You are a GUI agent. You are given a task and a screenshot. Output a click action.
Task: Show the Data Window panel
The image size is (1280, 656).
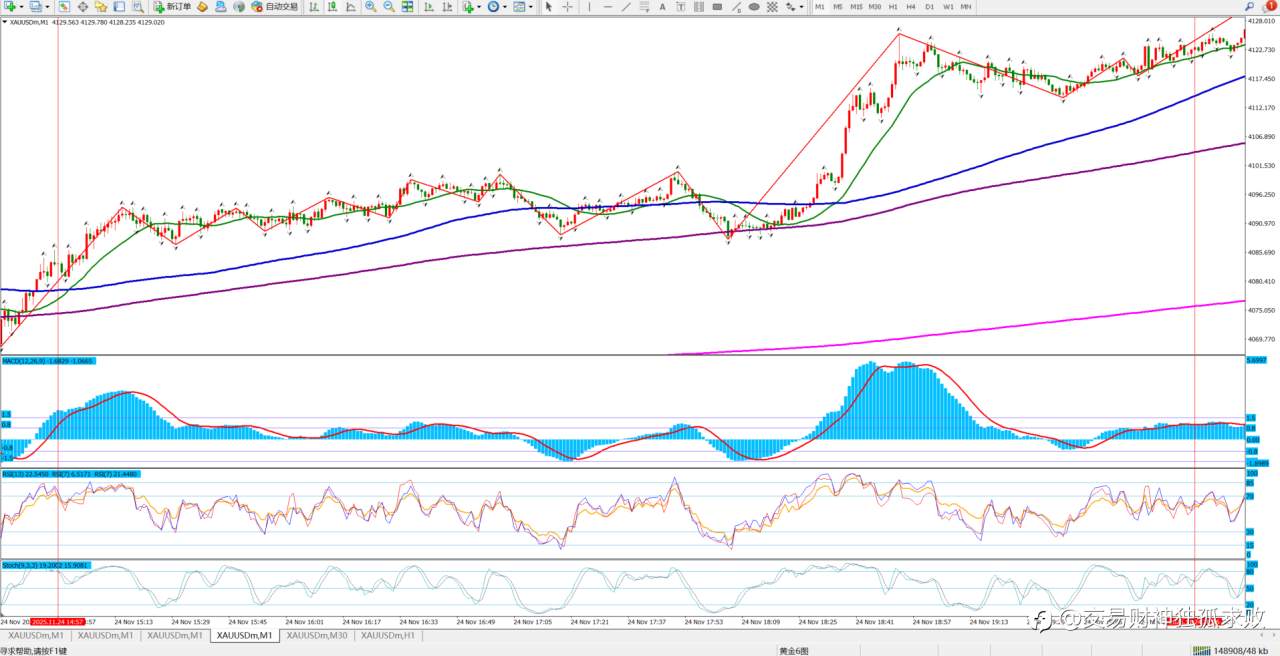(83, 6)
